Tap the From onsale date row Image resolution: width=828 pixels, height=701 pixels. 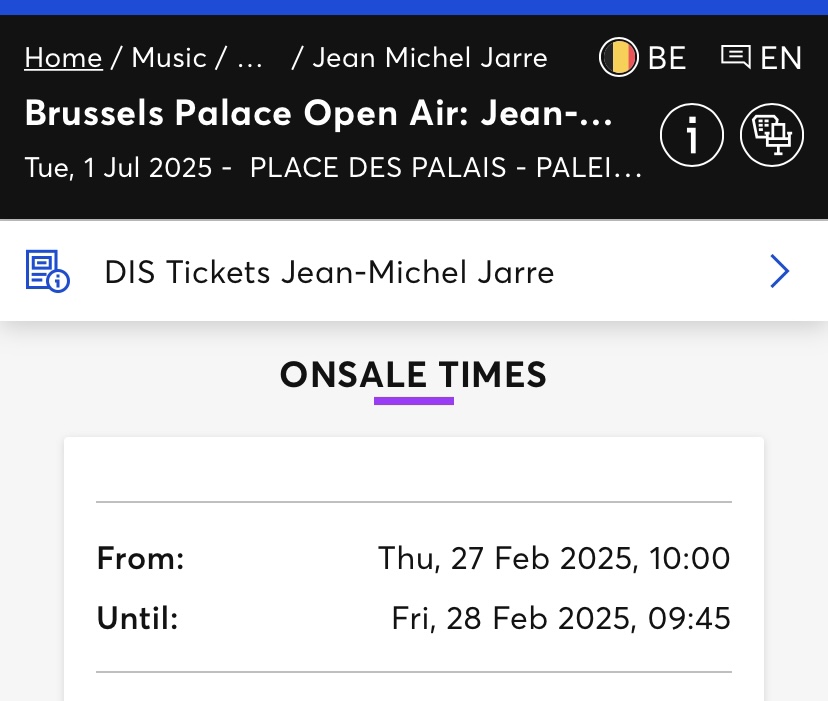[x=414, y=558]
